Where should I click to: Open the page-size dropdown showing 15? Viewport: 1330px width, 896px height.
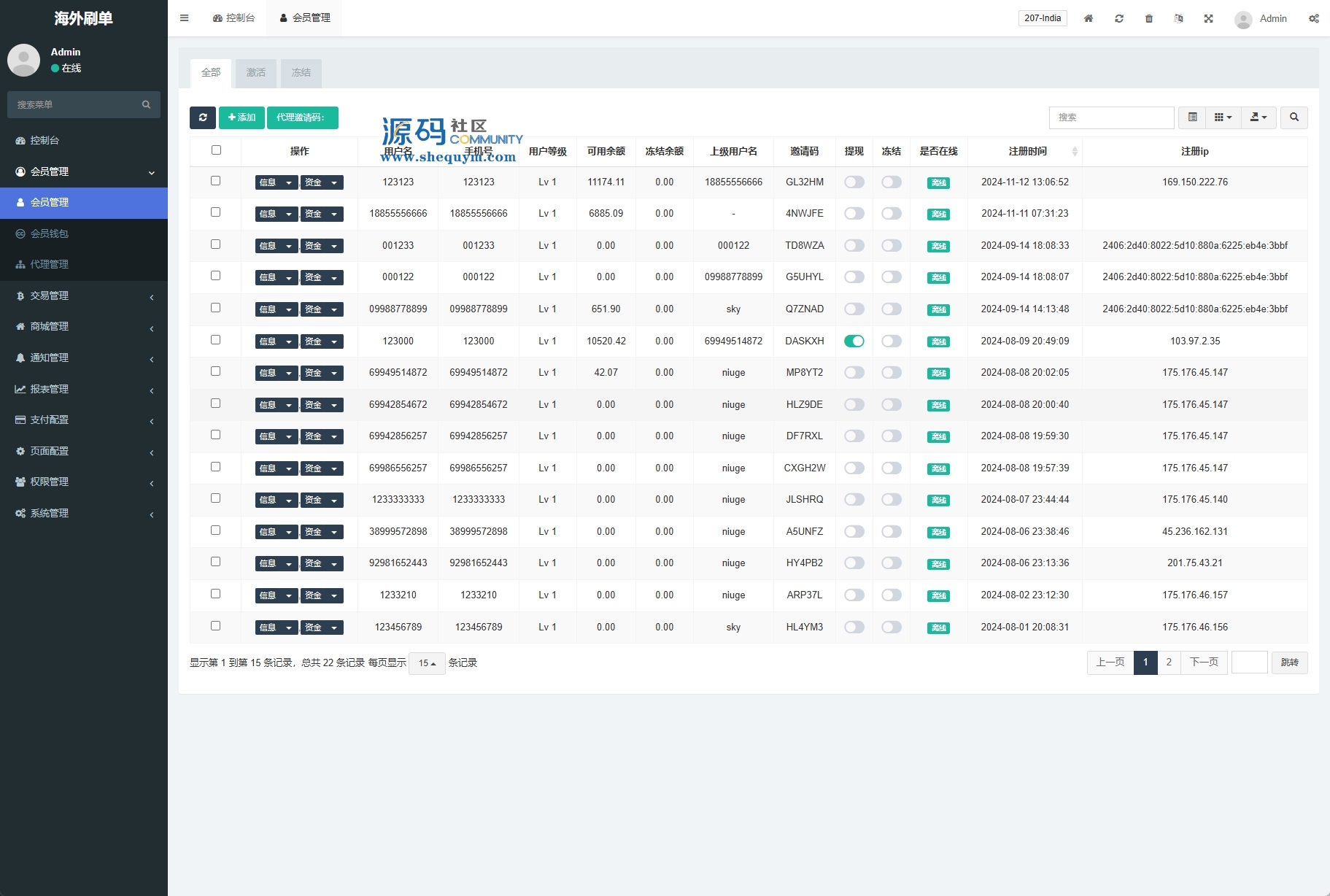click(427, 663)
